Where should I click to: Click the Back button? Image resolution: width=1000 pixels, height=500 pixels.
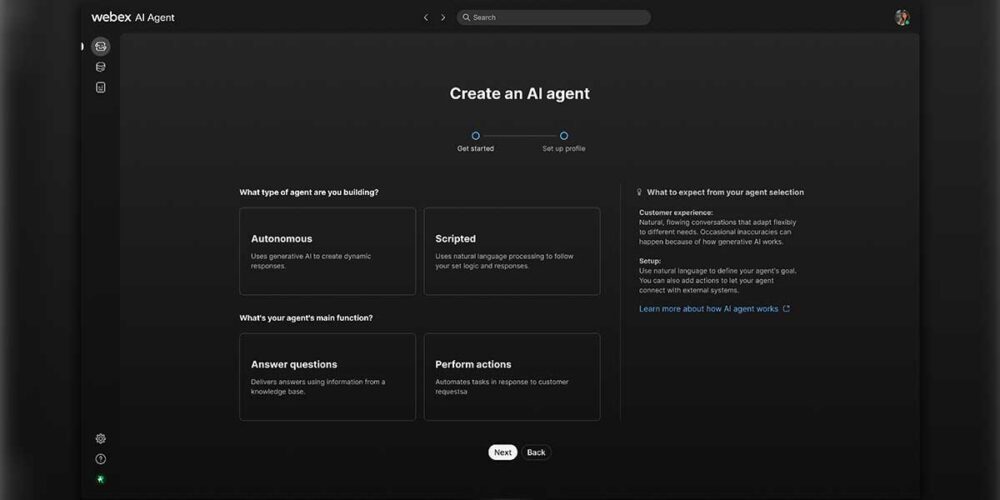[x=536, y=452]
